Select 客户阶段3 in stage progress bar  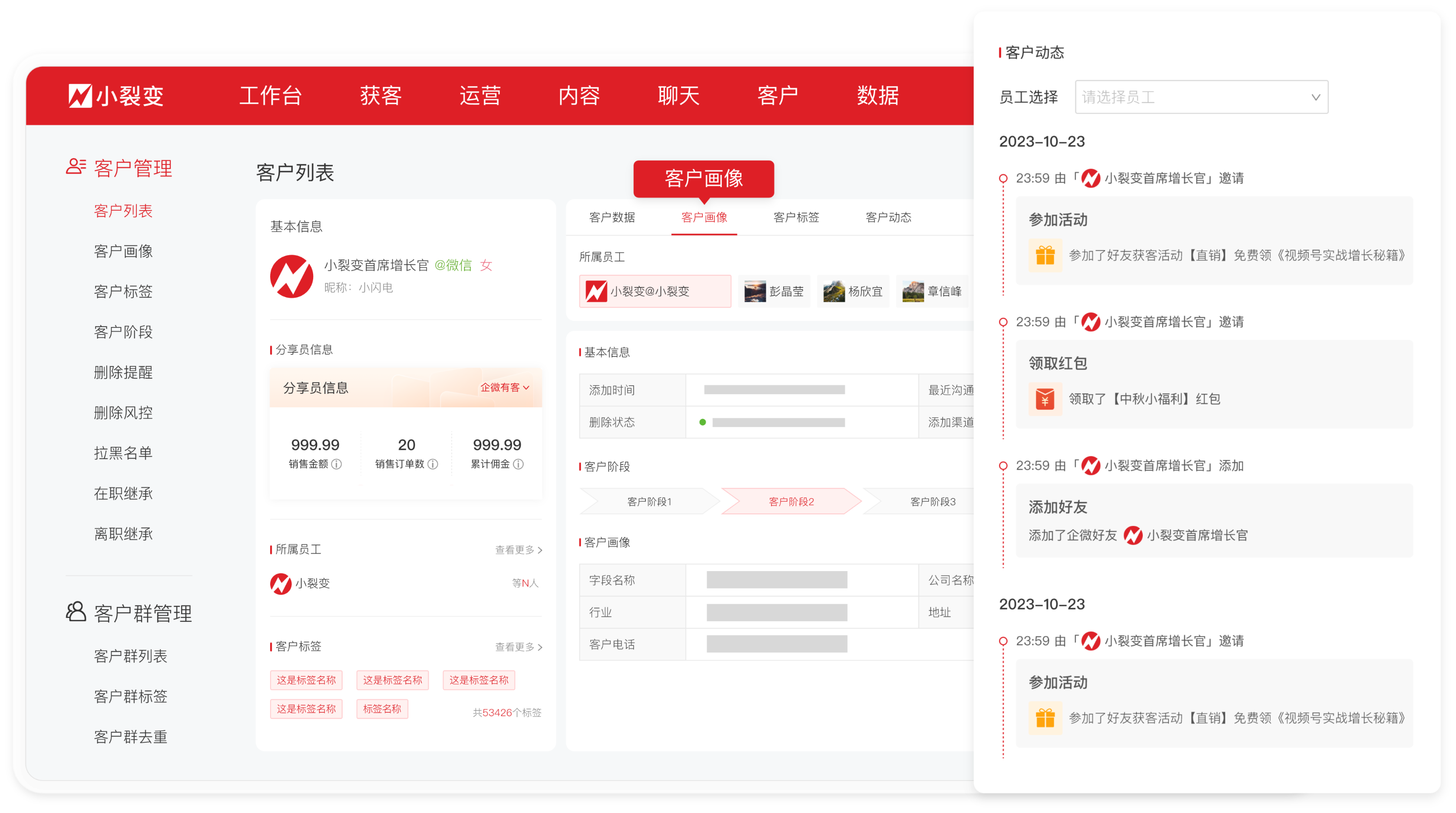[x=932, y=502]
